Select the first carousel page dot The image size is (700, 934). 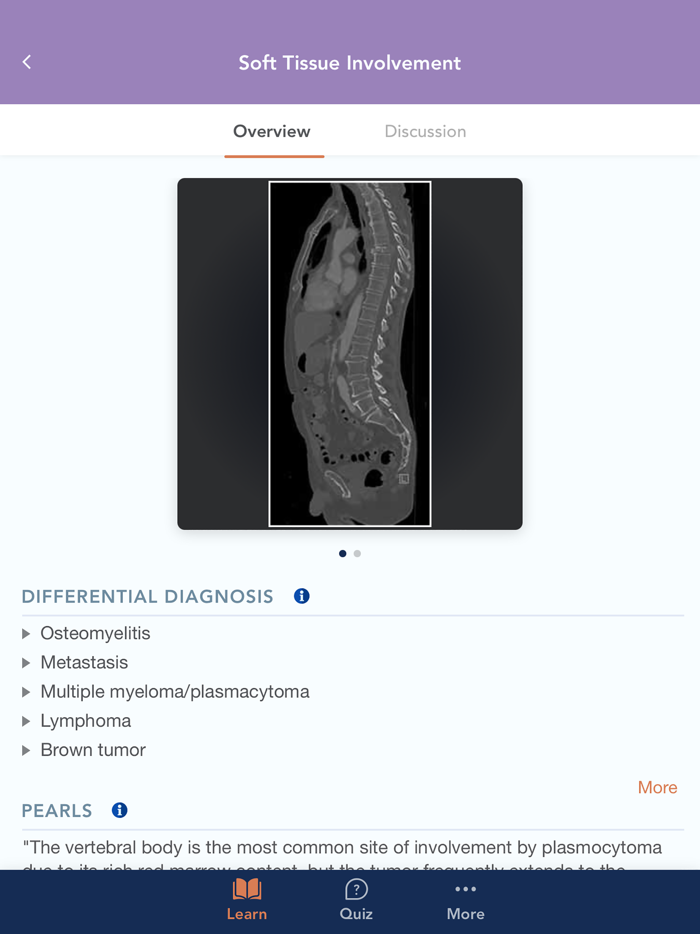pyautogui.click(x=342, y=553)
